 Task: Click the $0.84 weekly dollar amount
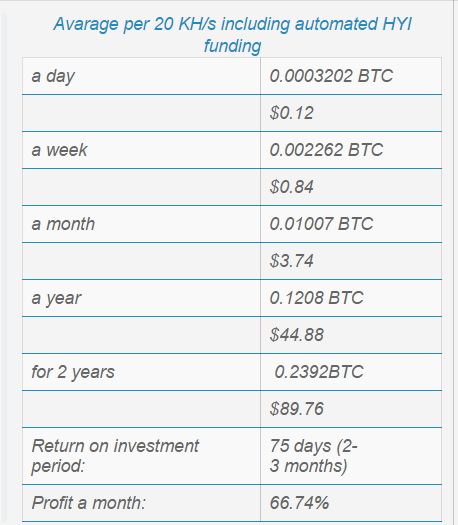pos(292,187)
